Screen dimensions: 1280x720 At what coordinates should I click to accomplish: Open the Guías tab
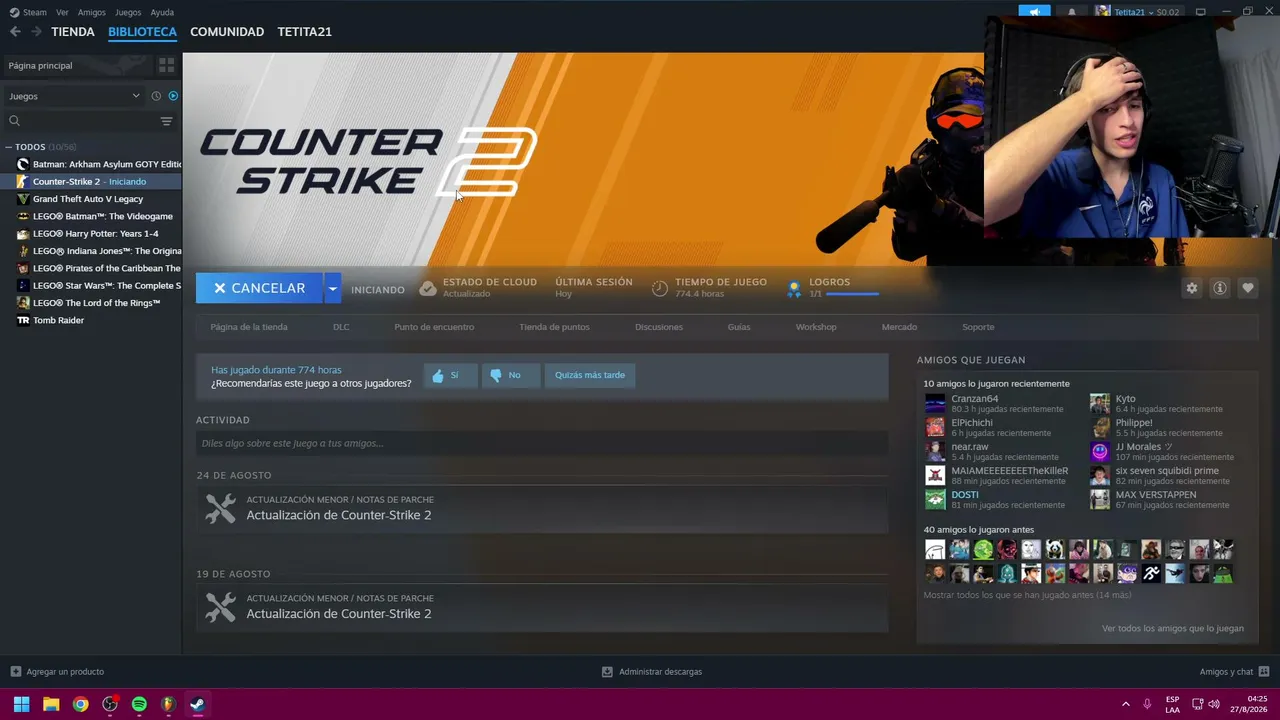[x=739, y=327]
